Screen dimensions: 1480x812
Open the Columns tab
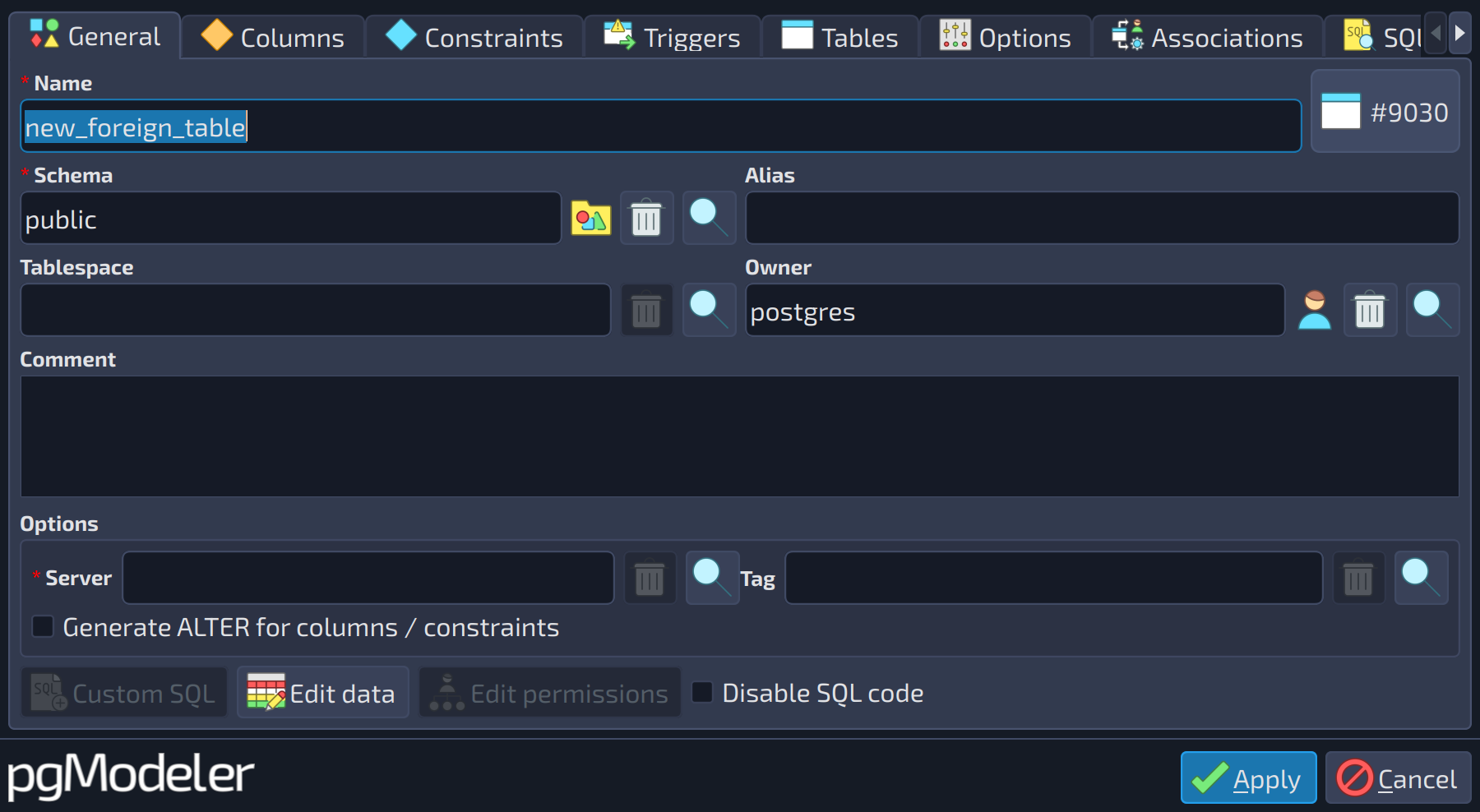pos(273,37)
